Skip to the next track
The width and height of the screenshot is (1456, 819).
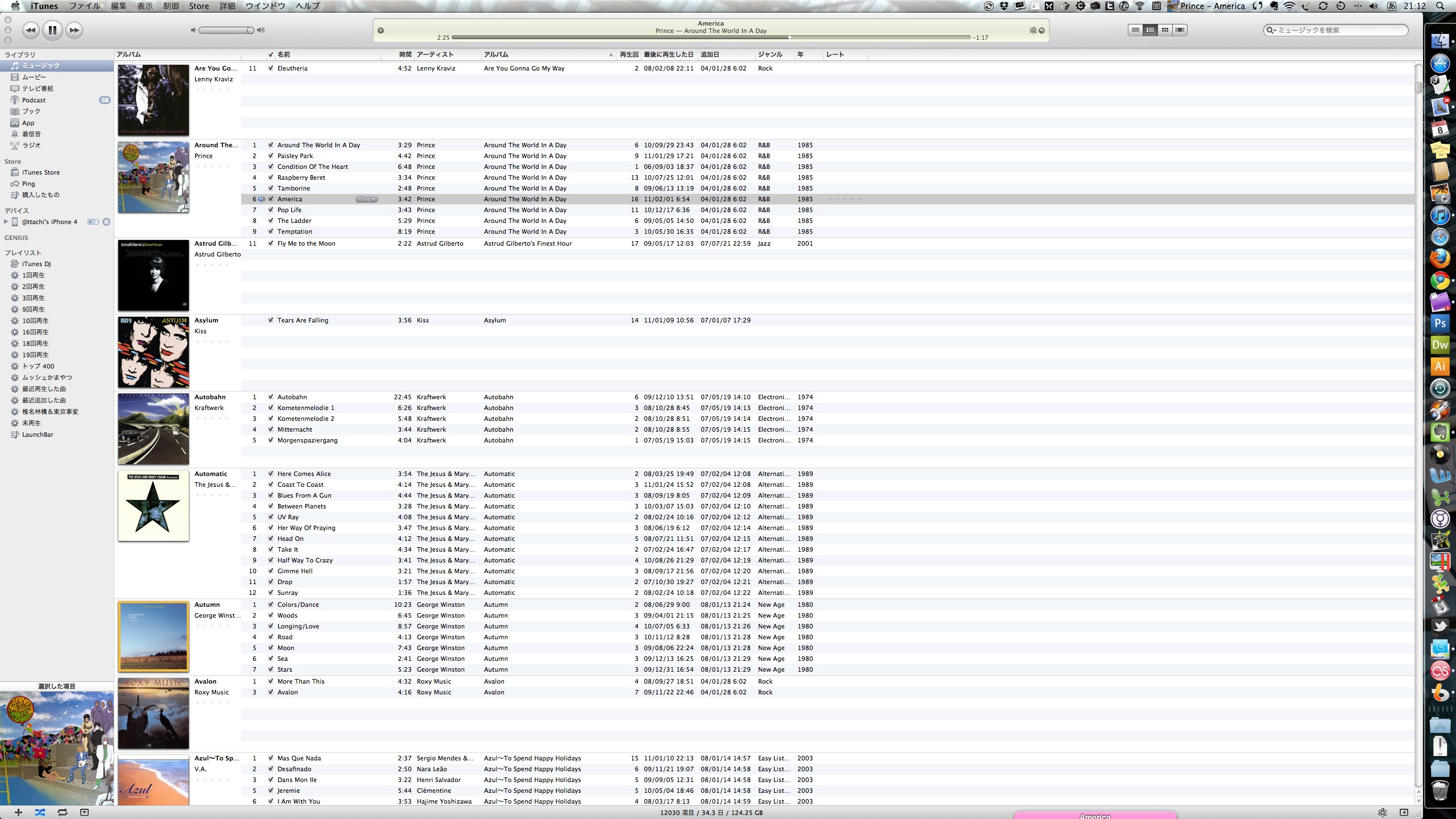pyautogui.click(x=74, y=30)
